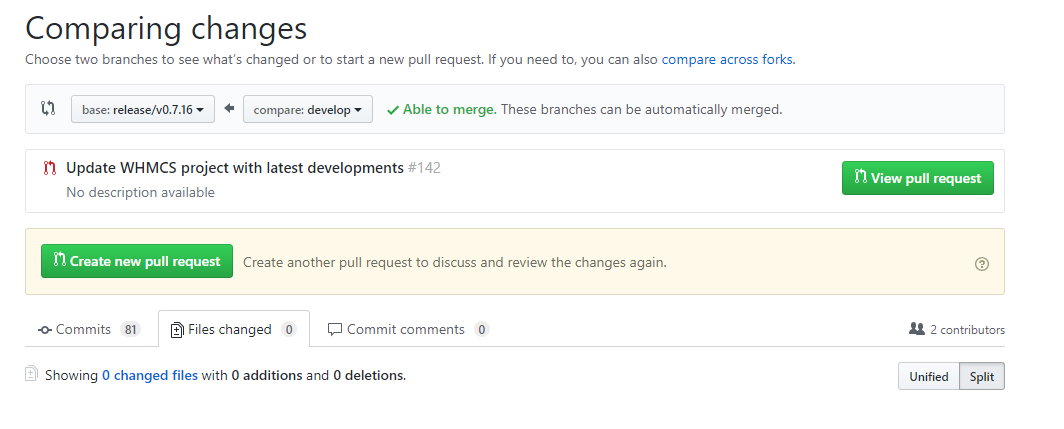The image size is (1064, 429).
Task: Click the file diff icon beside Showing
Action: (x=31, y=375)
